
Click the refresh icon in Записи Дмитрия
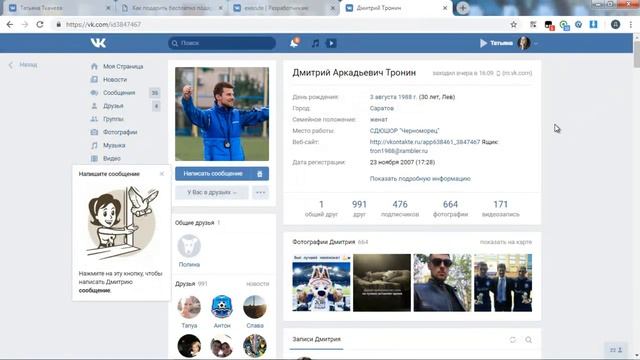coord(513,340)
